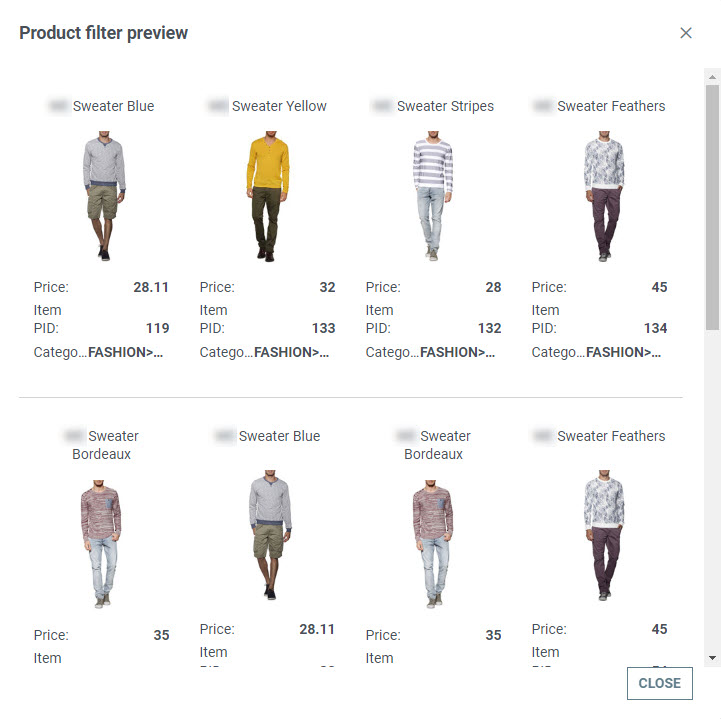Click the Sweater Yellow product title
Viewport: 721px width, 719px height.
[279, 106]
